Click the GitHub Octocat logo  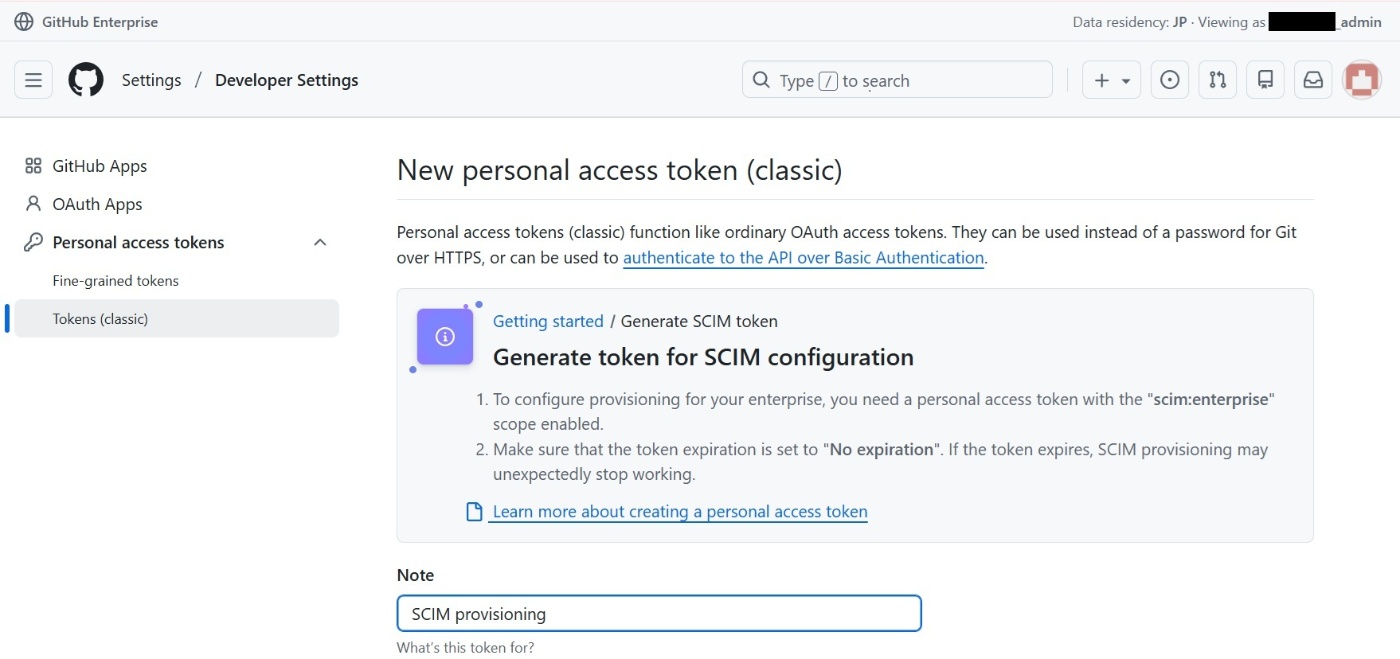click(x=86, y=80)
